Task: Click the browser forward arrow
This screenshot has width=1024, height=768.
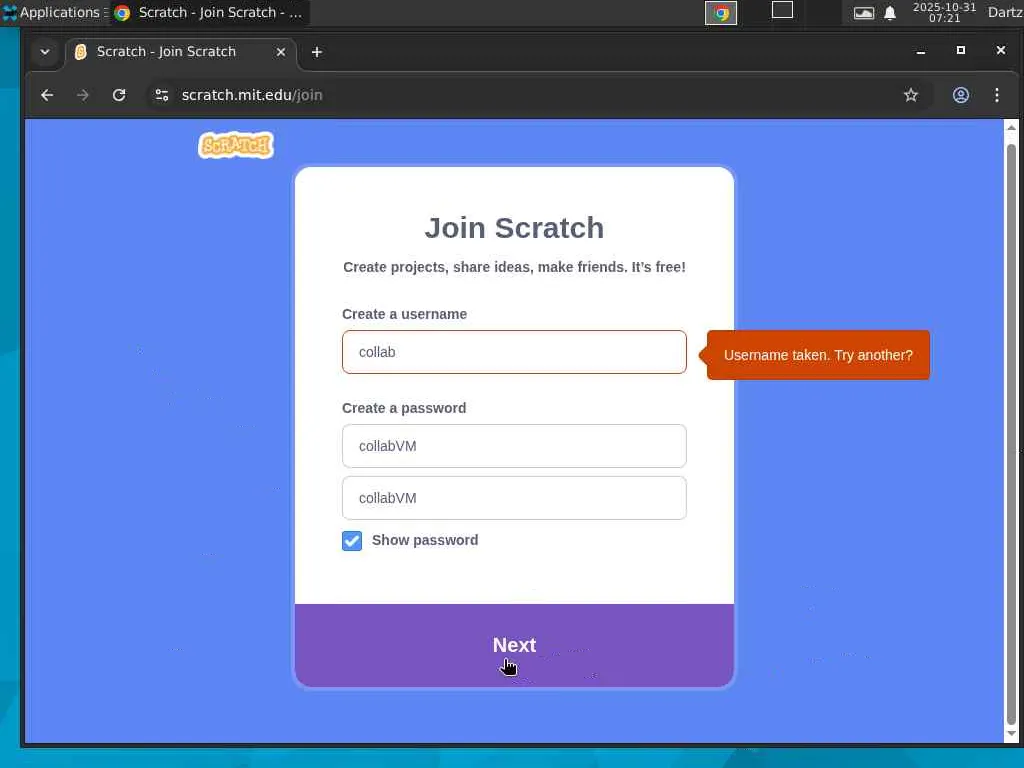Action: [x=83, y=95]
